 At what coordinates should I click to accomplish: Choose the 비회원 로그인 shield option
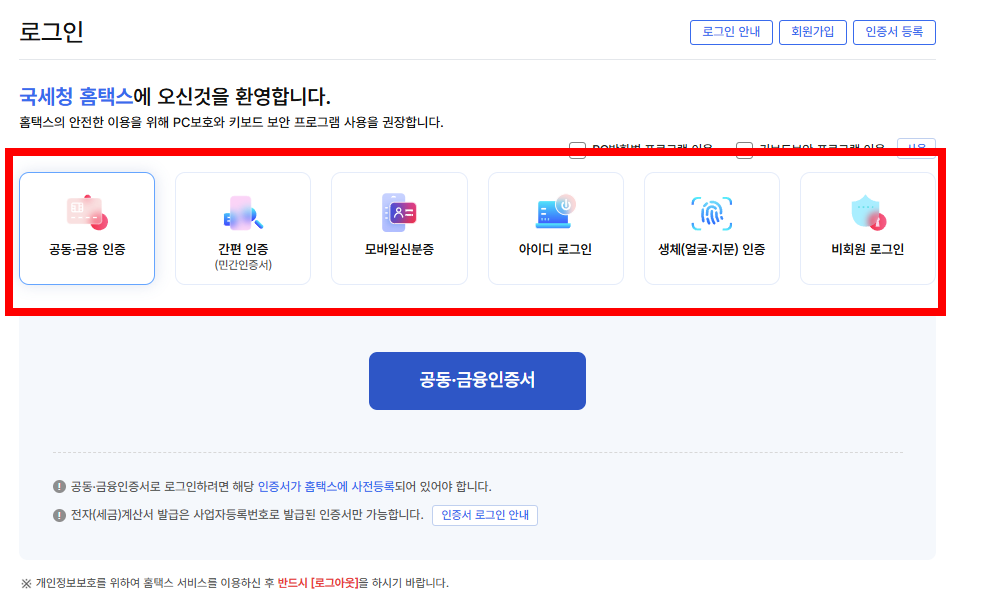pyautogui.click(x=868, y=228)
